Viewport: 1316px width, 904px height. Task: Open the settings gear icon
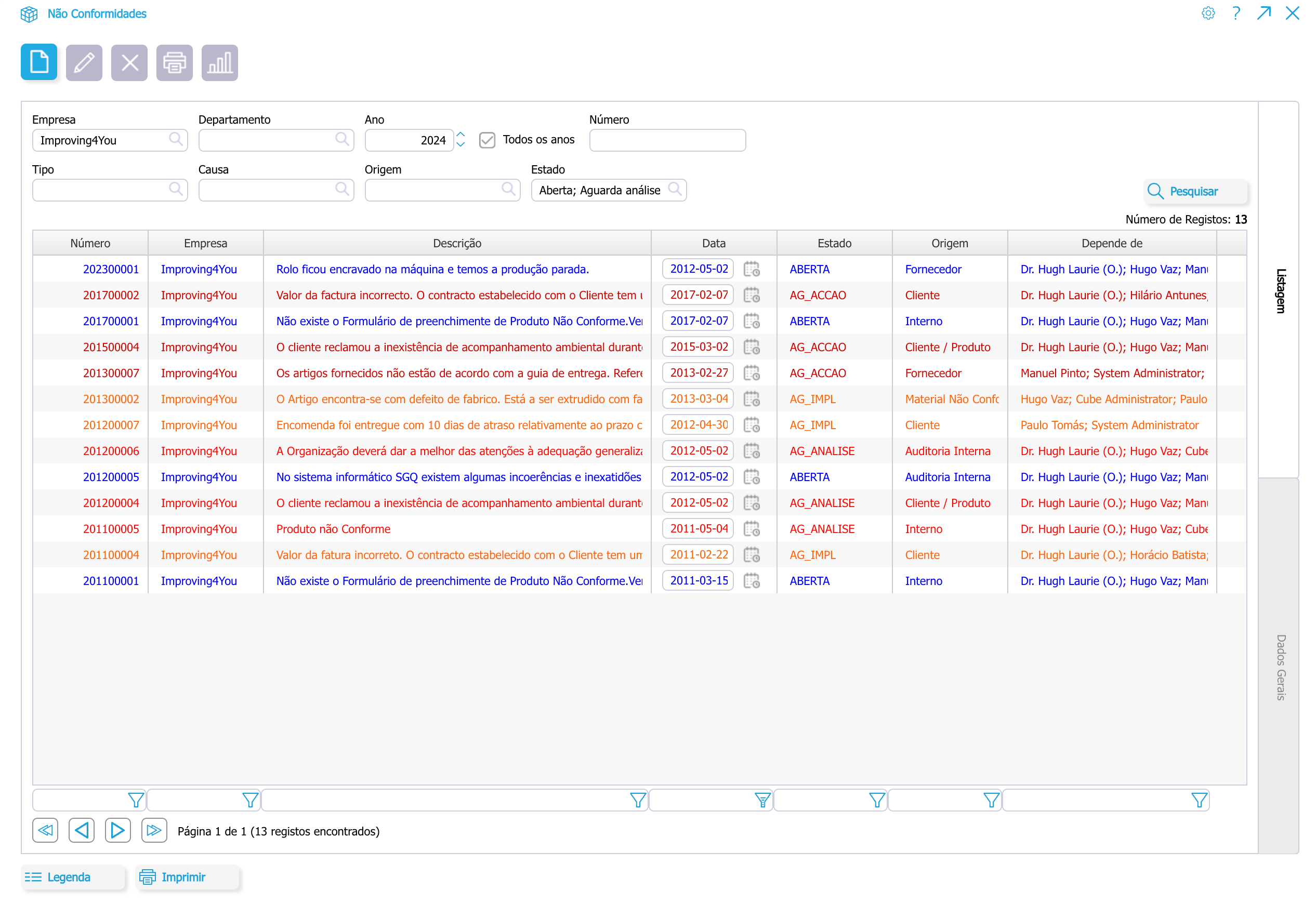(x=1208, y=13)
